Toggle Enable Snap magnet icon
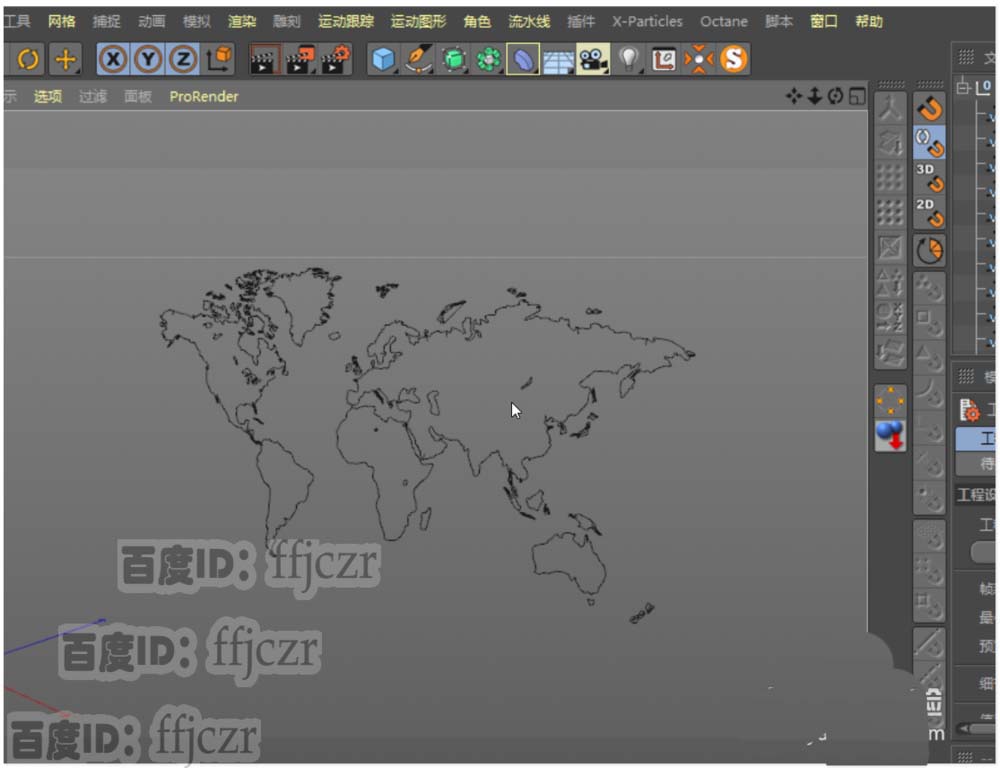Viewport: 1000px width, 768px height. click(929, 108)
